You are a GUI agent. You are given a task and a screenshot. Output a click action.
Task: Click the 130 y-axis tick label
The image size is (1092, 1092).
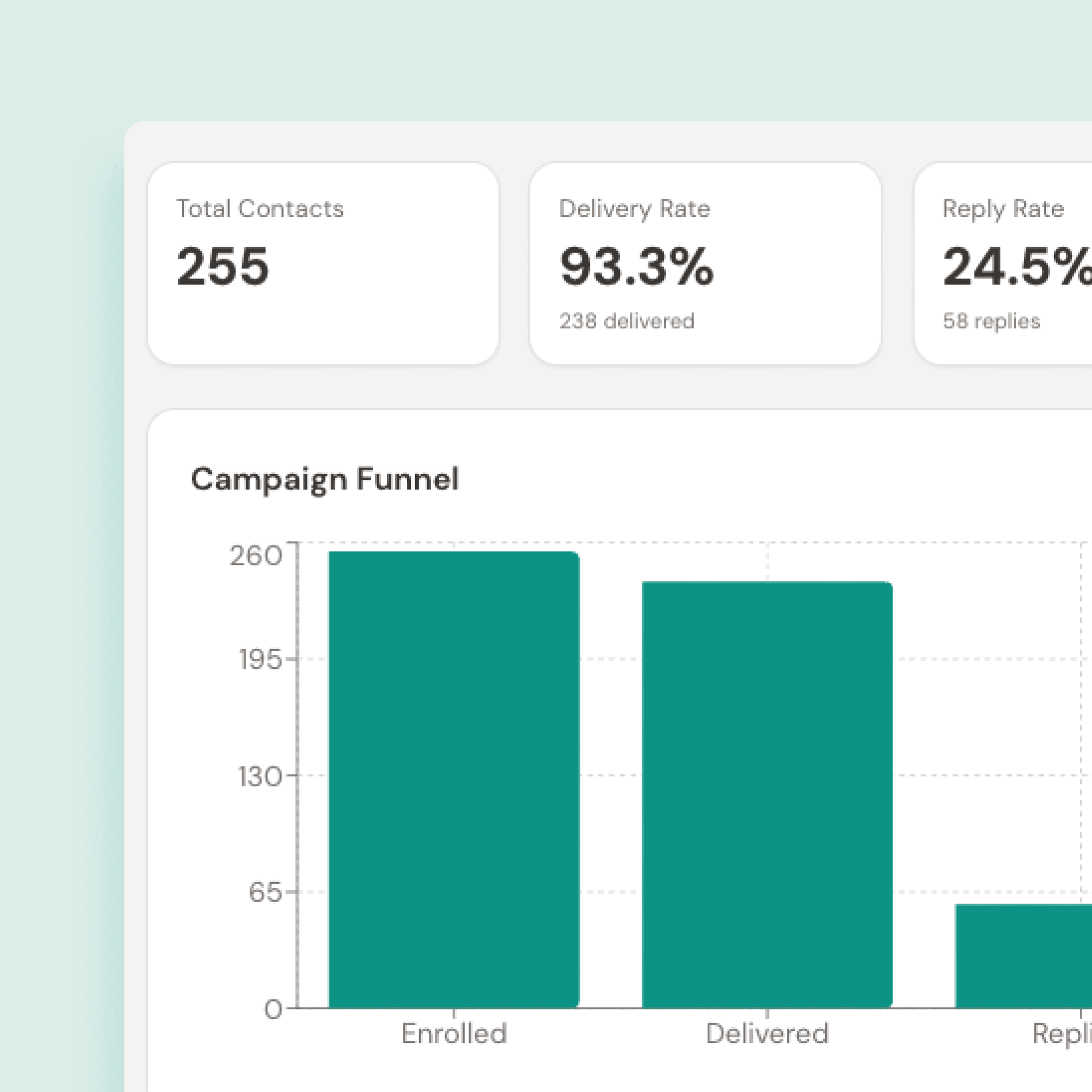(259, 776)
